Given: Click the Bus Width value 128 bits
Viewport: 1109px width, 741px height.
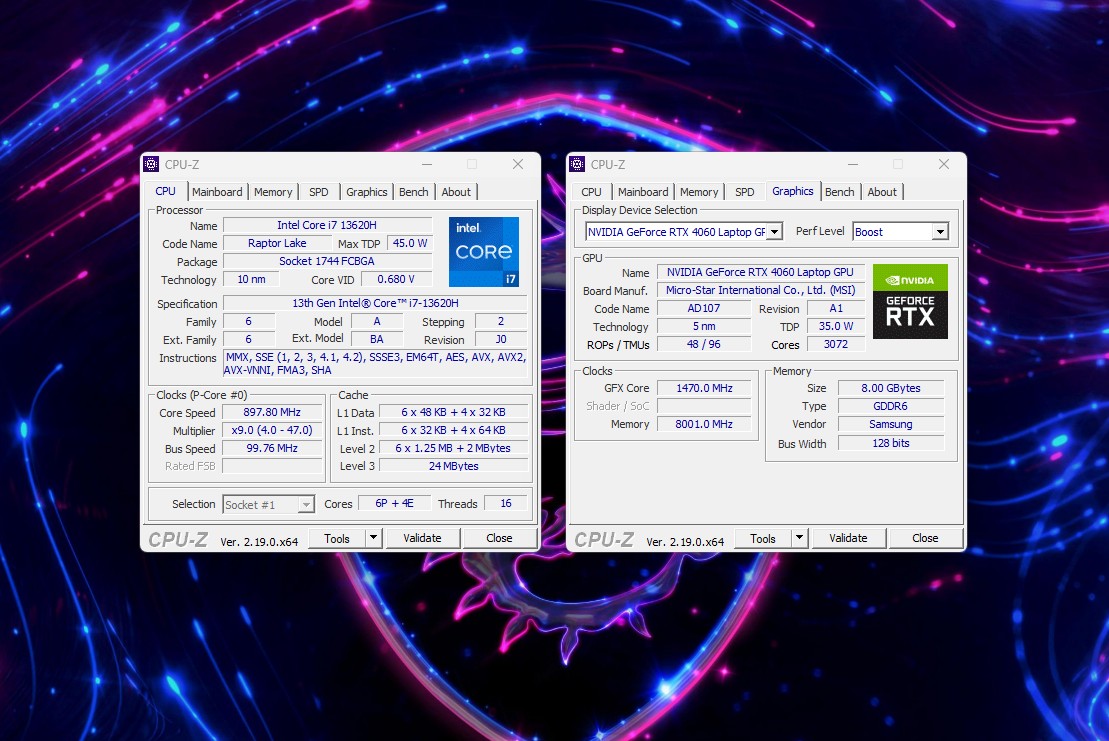Looking at the screenshot, I should click(891, 443).
